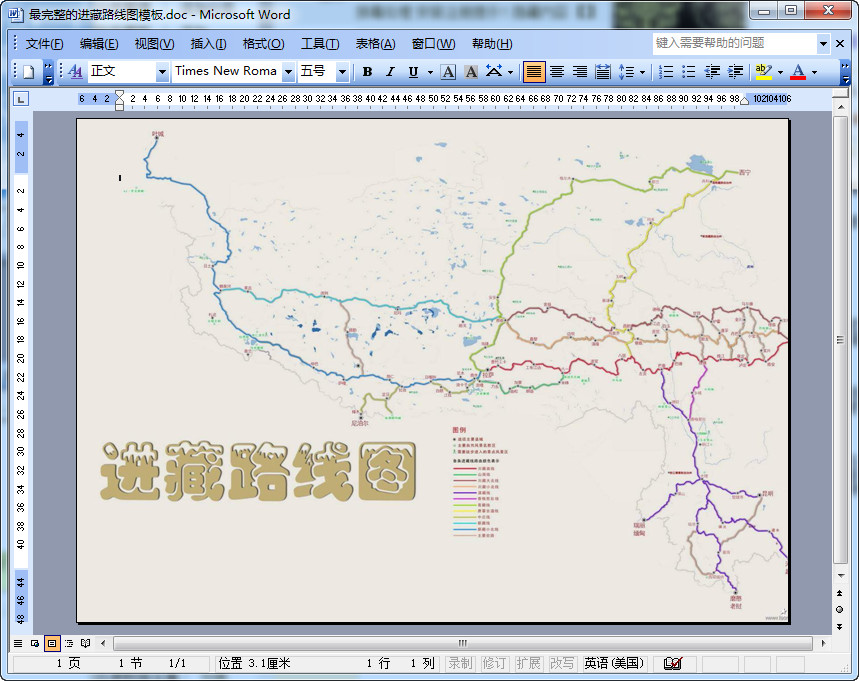Image resolution: width=859 pixels, height=681 pixels.
Task: Create a new blank document
Action: tap(28, 72)
